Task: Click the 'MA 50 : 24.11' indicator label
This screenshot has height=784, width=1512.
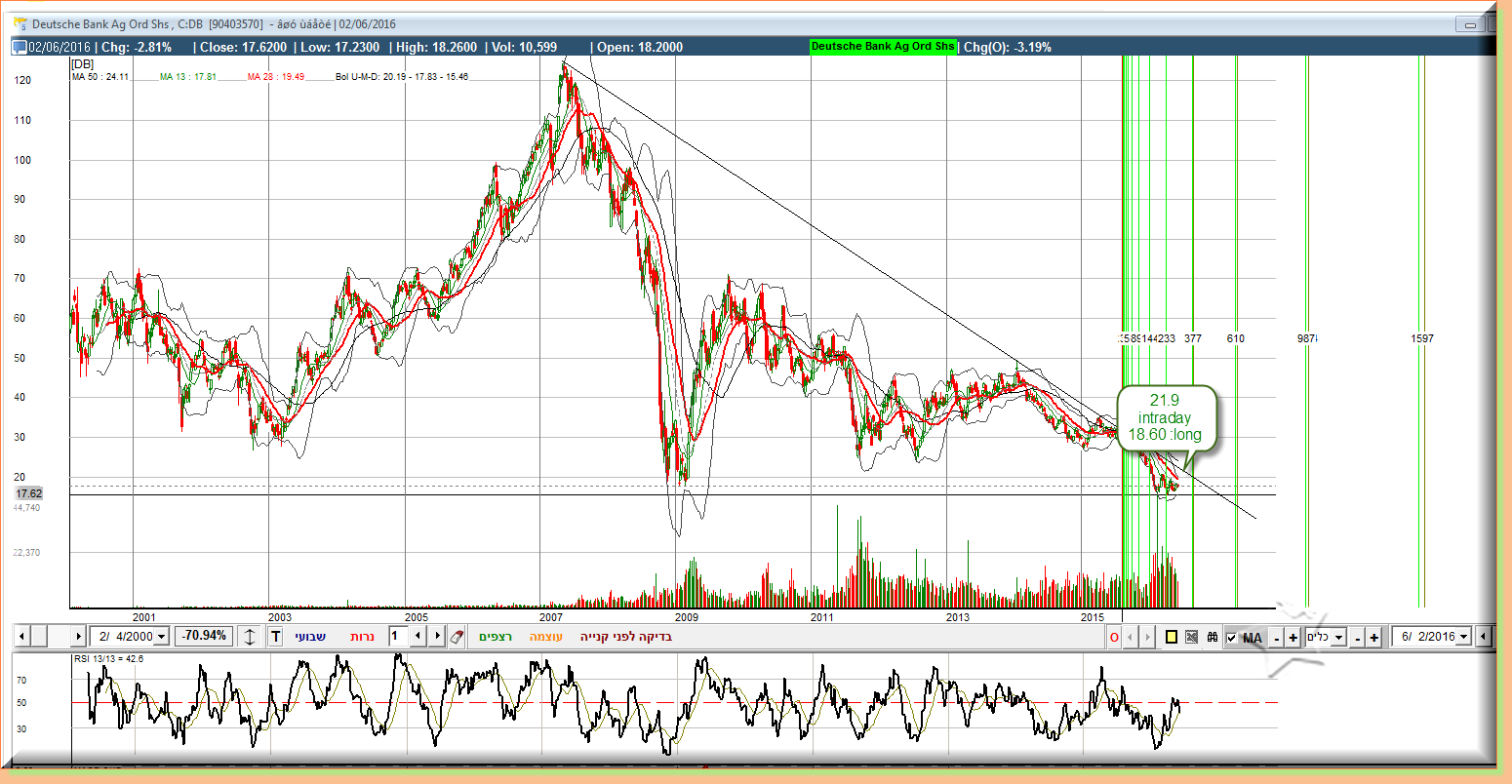Action: (x=99, y=76)
